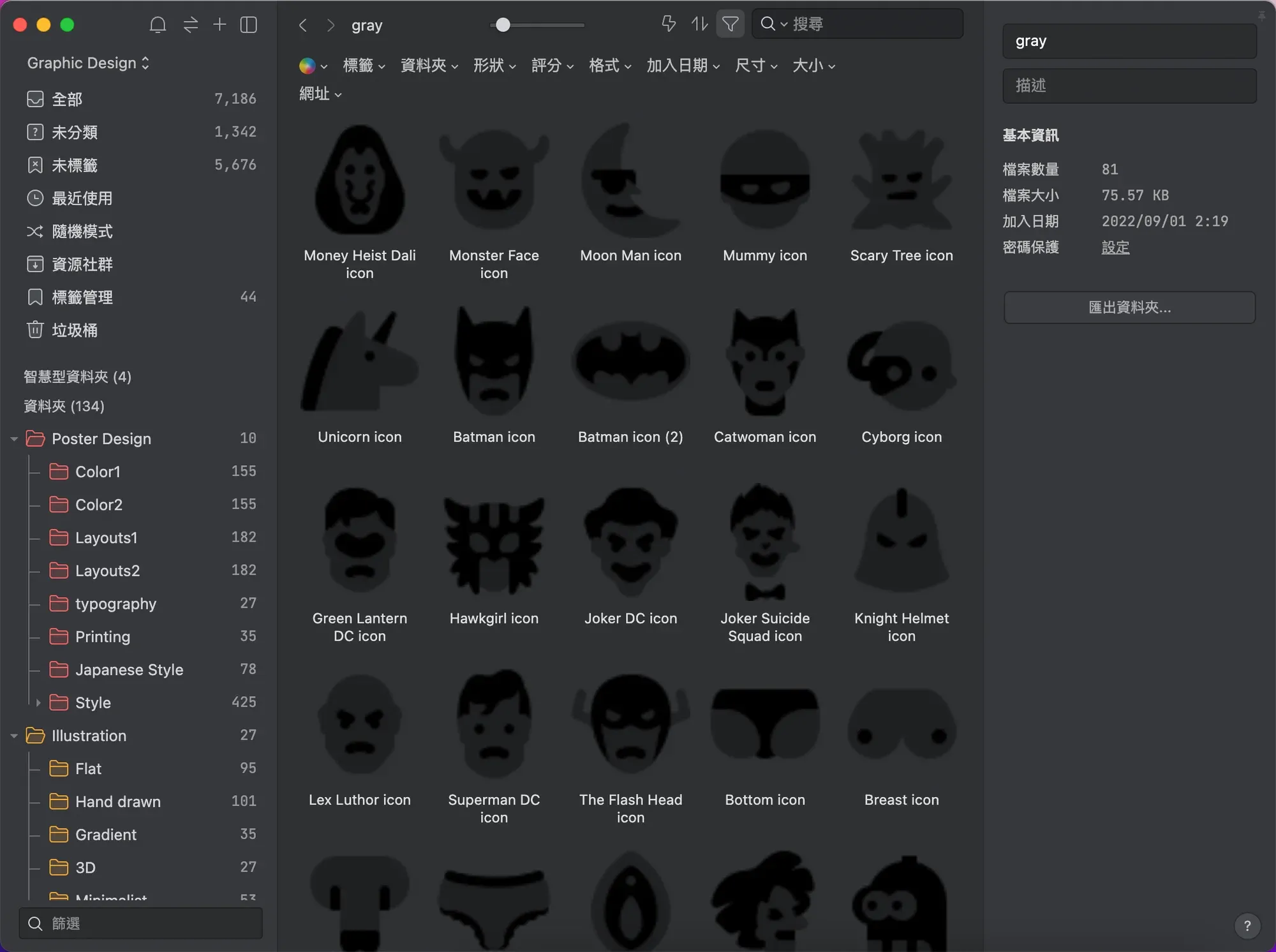The width and height of the screenshot is (1276, 952).
Task: Open the 大小 filter dropdown
Action: [x=813, y=66]
